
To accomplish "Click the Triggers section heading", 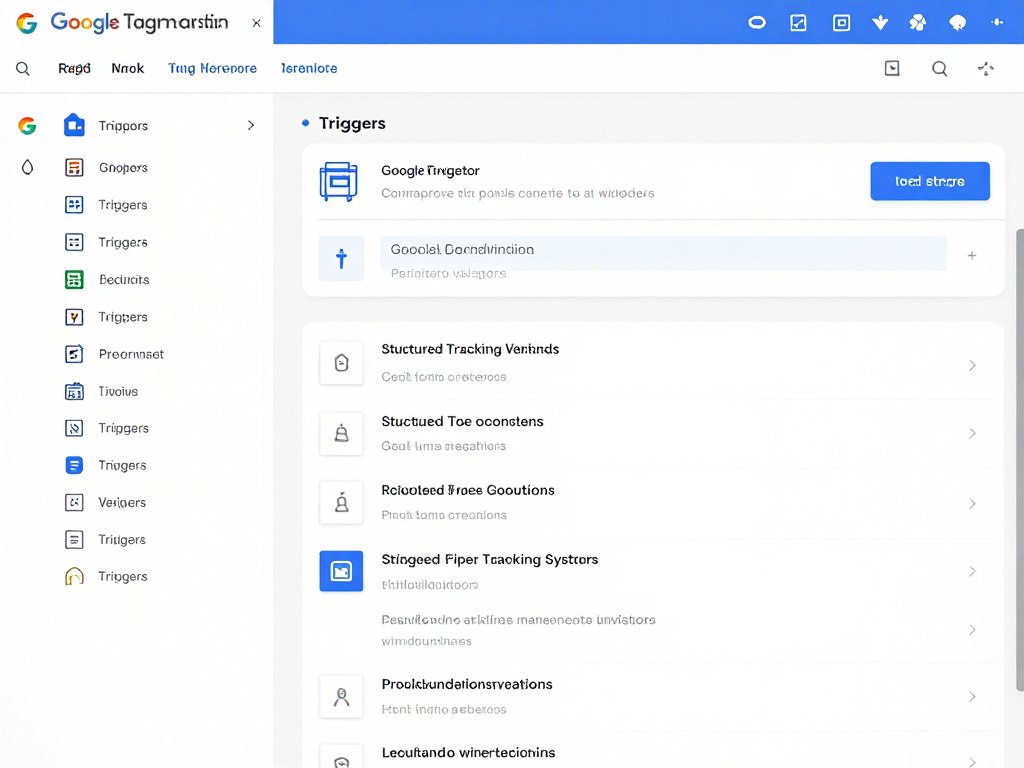I will (x=352, y=123).
